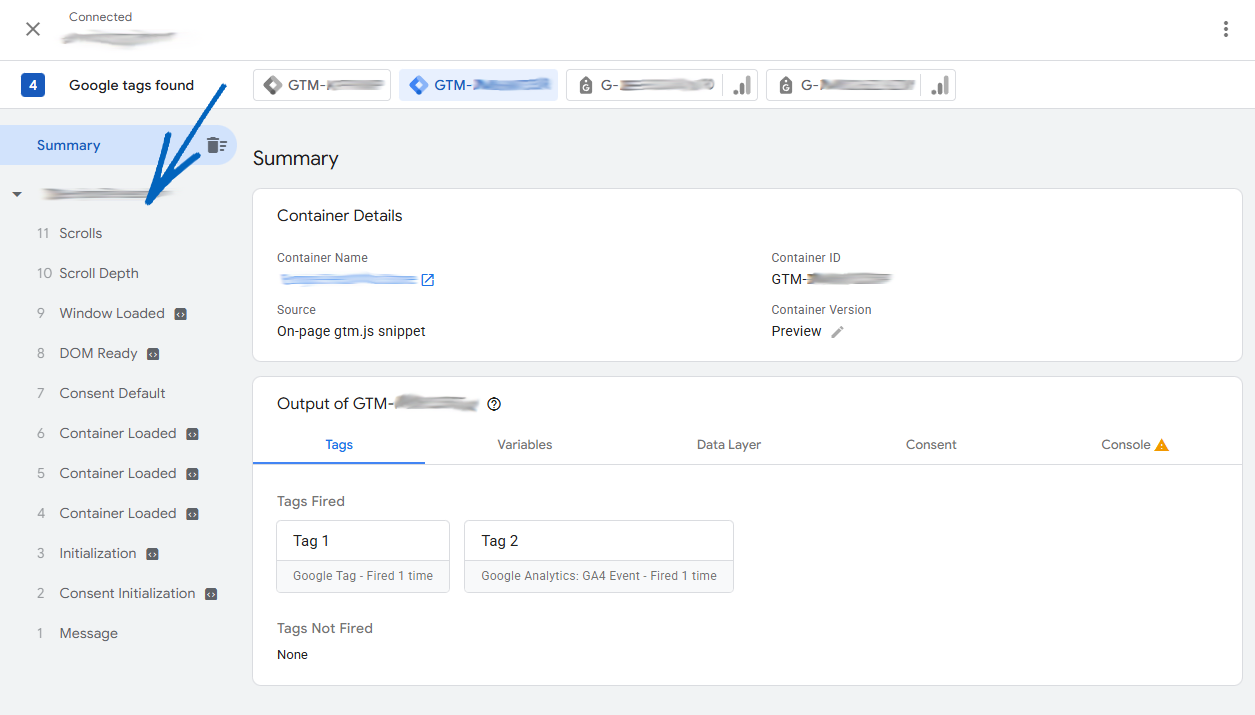Click code icon next to Window Loaded
This screenshot has width=1255, height=715.
coord(181,314)
